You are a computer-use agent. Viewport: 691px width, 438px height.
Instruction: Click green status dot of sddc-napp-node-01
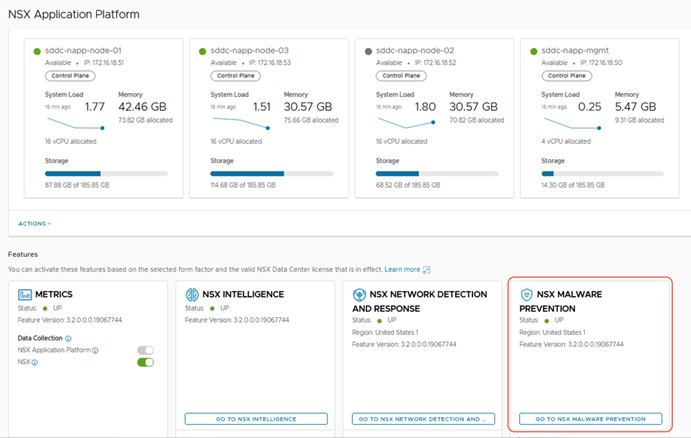tap(37, 50)
